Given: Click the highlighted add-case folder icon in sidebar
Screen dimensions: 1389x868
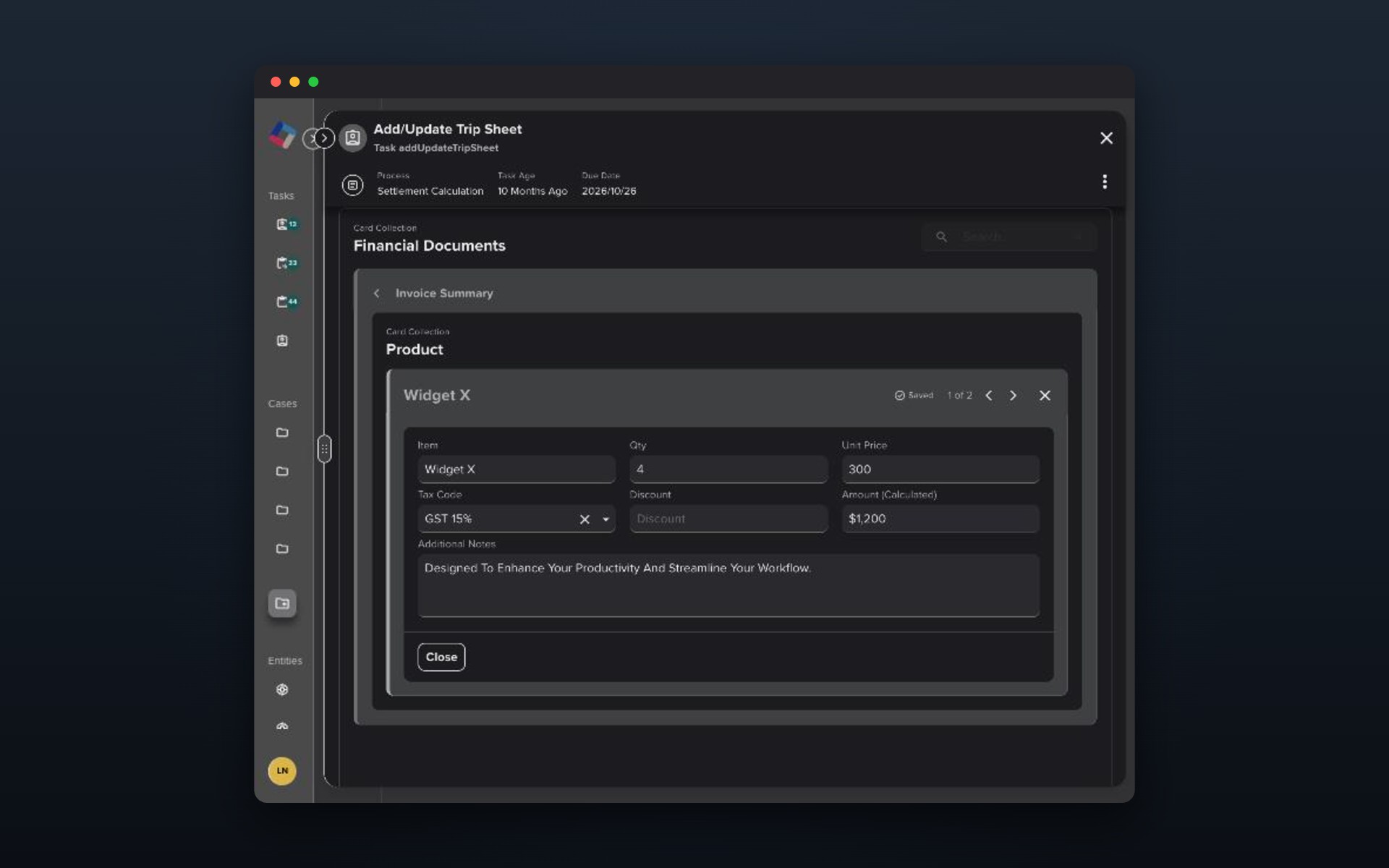Looking at the screenshot, I should 282,603.
